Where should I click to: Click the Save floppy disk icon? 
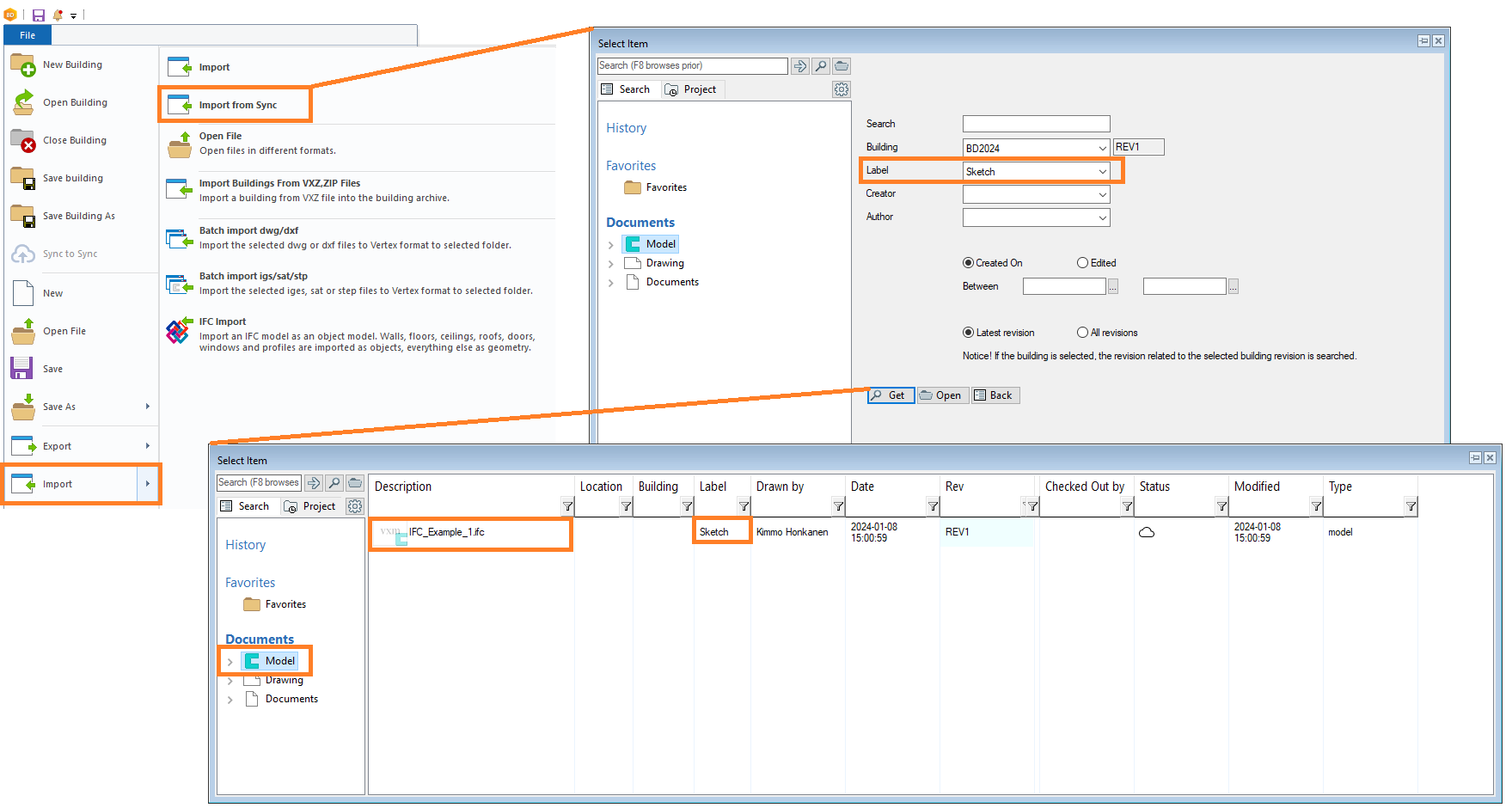coord(22,369)
